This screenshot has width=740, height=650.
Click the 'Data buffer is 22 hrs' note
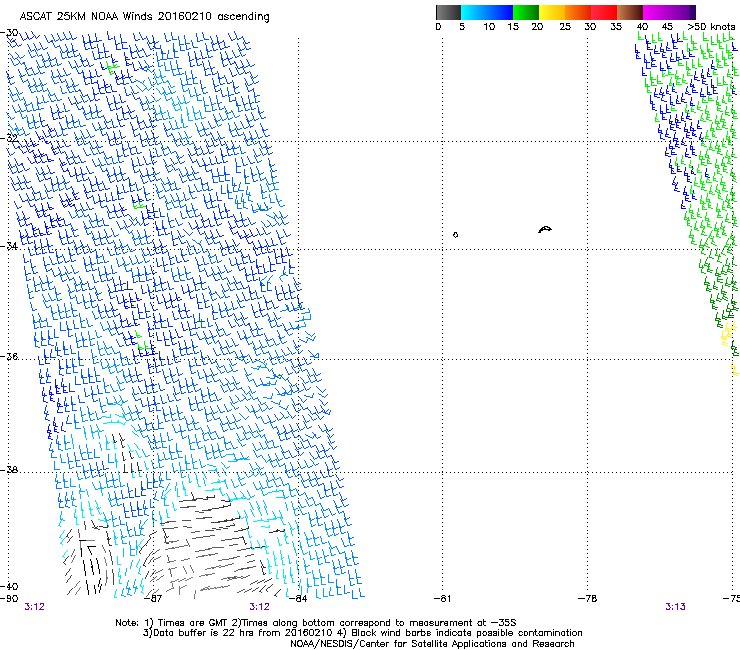pyautogui.click(x=362, y=633)
